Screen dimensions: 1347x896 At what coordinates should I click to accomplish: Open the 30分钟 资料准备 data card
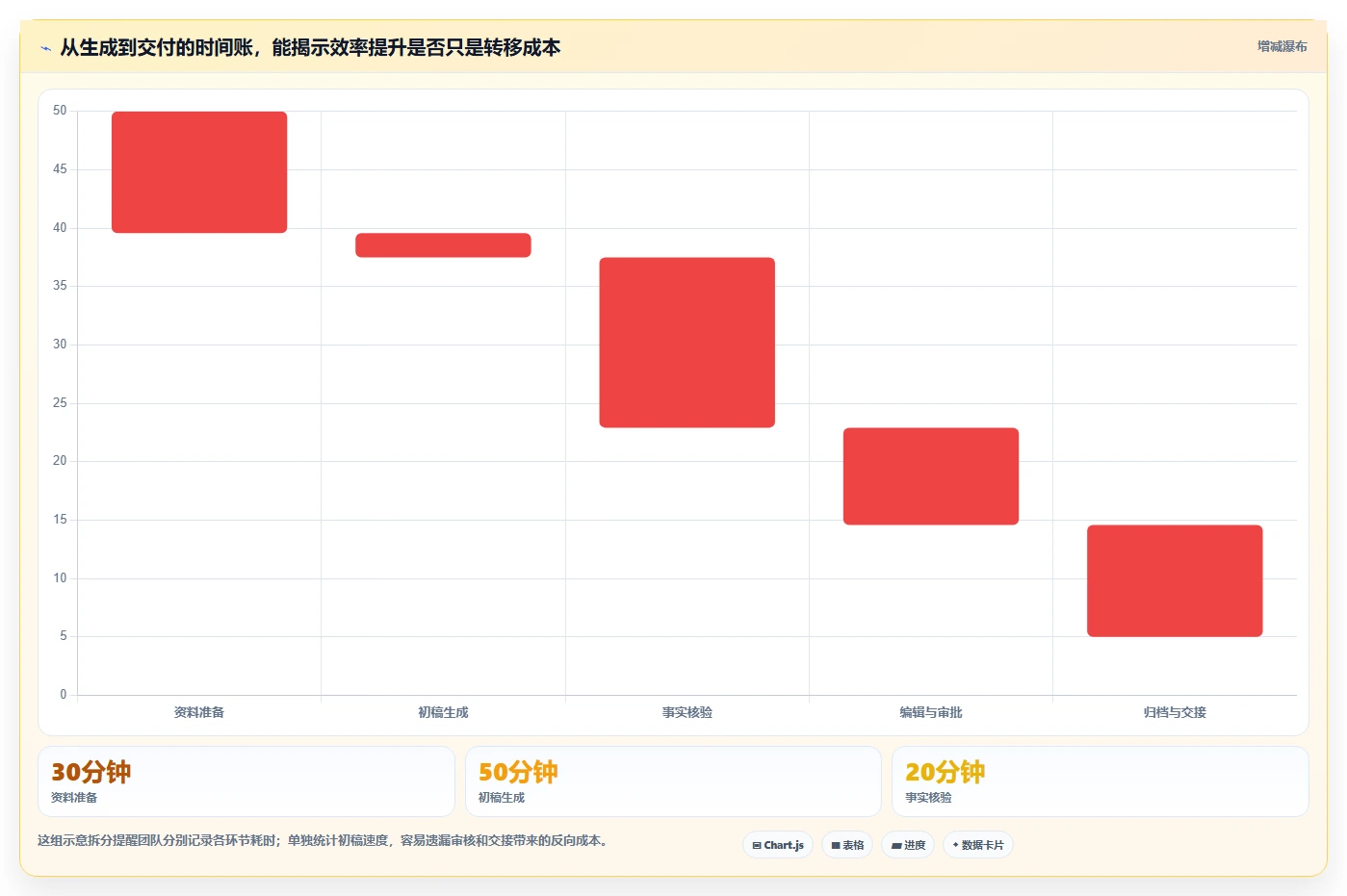pyautogui.click(x=246, y=781)
